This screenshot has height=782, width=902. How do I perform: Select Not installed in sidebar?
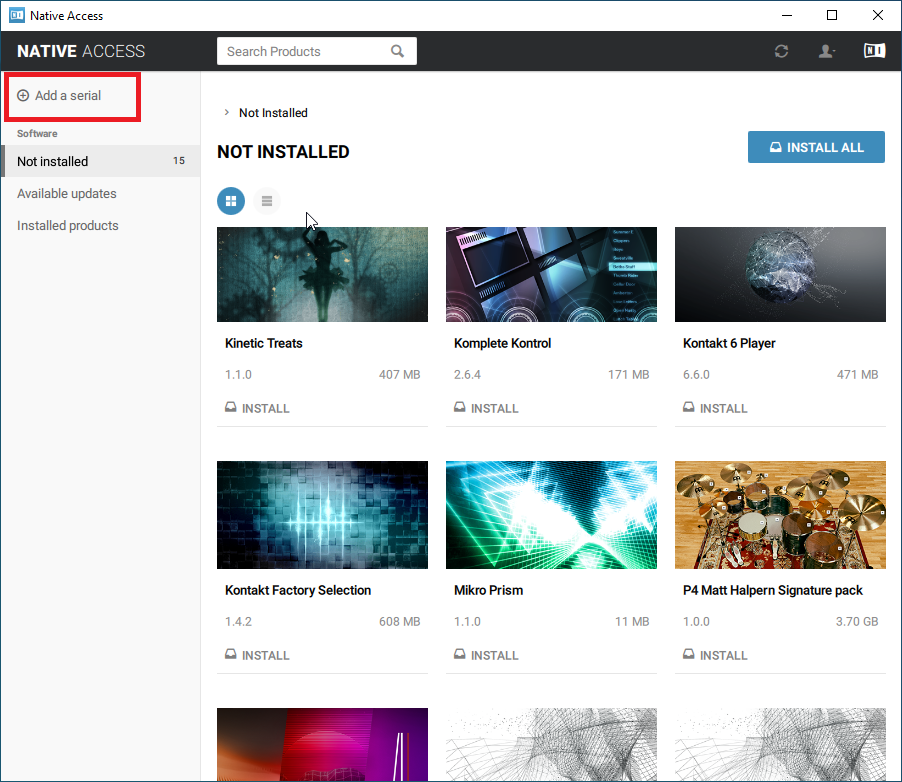(x=53, y=161)
